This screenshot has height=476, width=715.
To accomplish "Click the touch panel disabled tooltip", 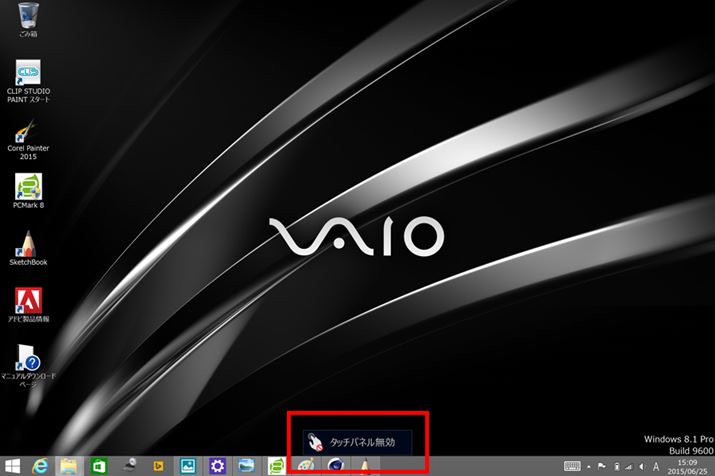I will [x=358, y=442].
